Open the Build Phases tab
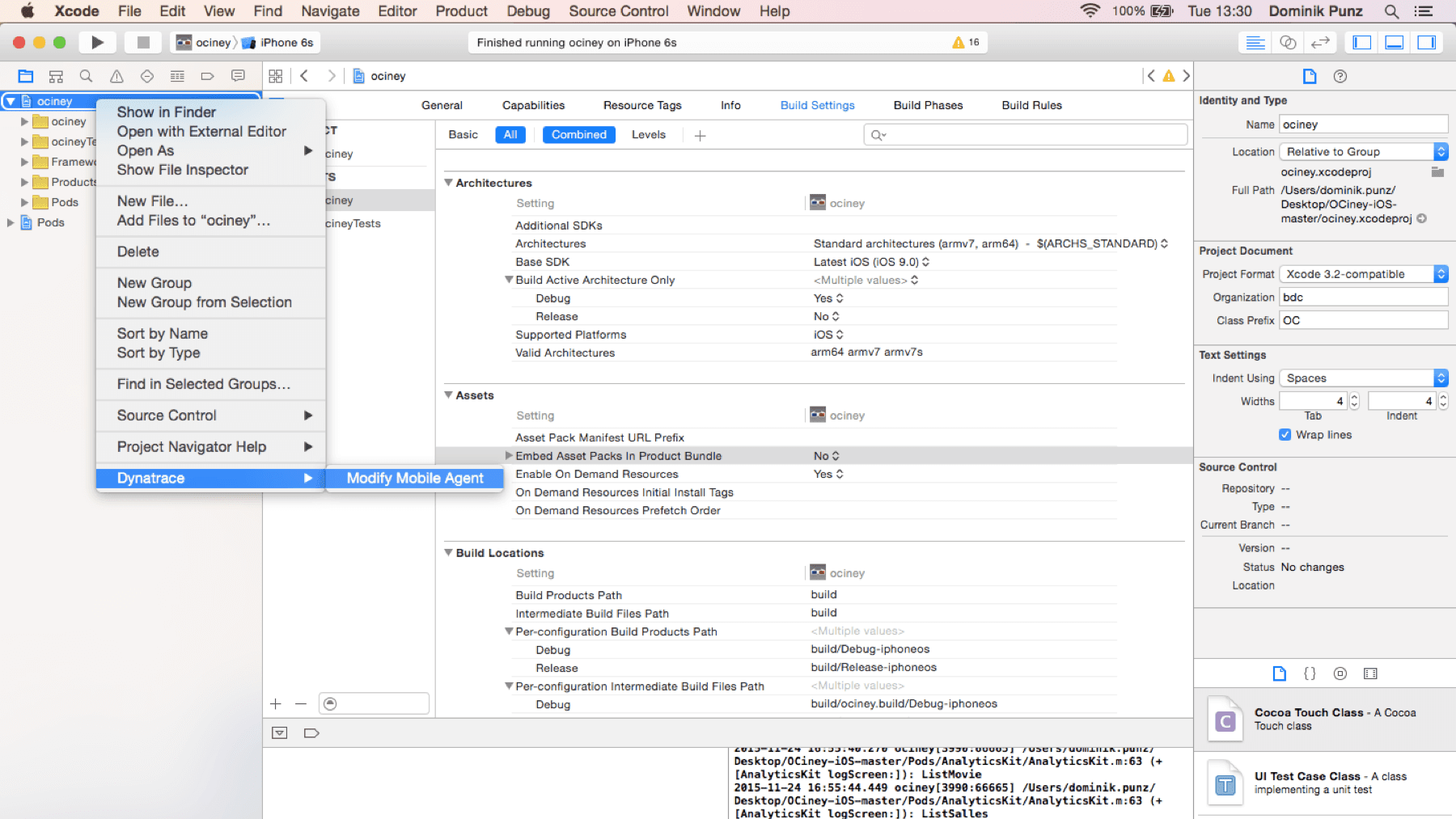Screen dimensions: 1456x819 coord(928,105)
